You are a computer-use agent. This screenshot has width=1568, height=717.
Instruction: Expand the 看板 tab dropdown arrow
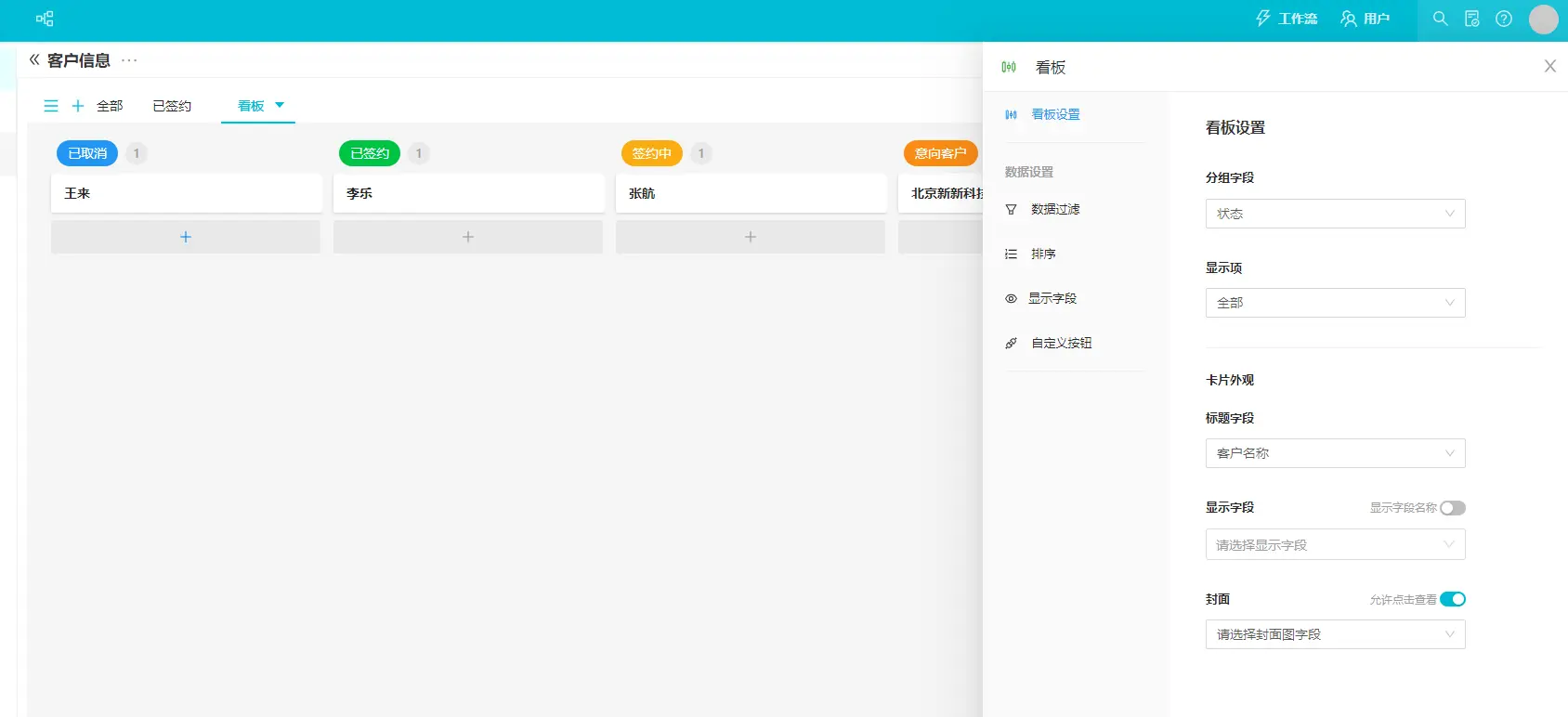[x=280, y=105]
